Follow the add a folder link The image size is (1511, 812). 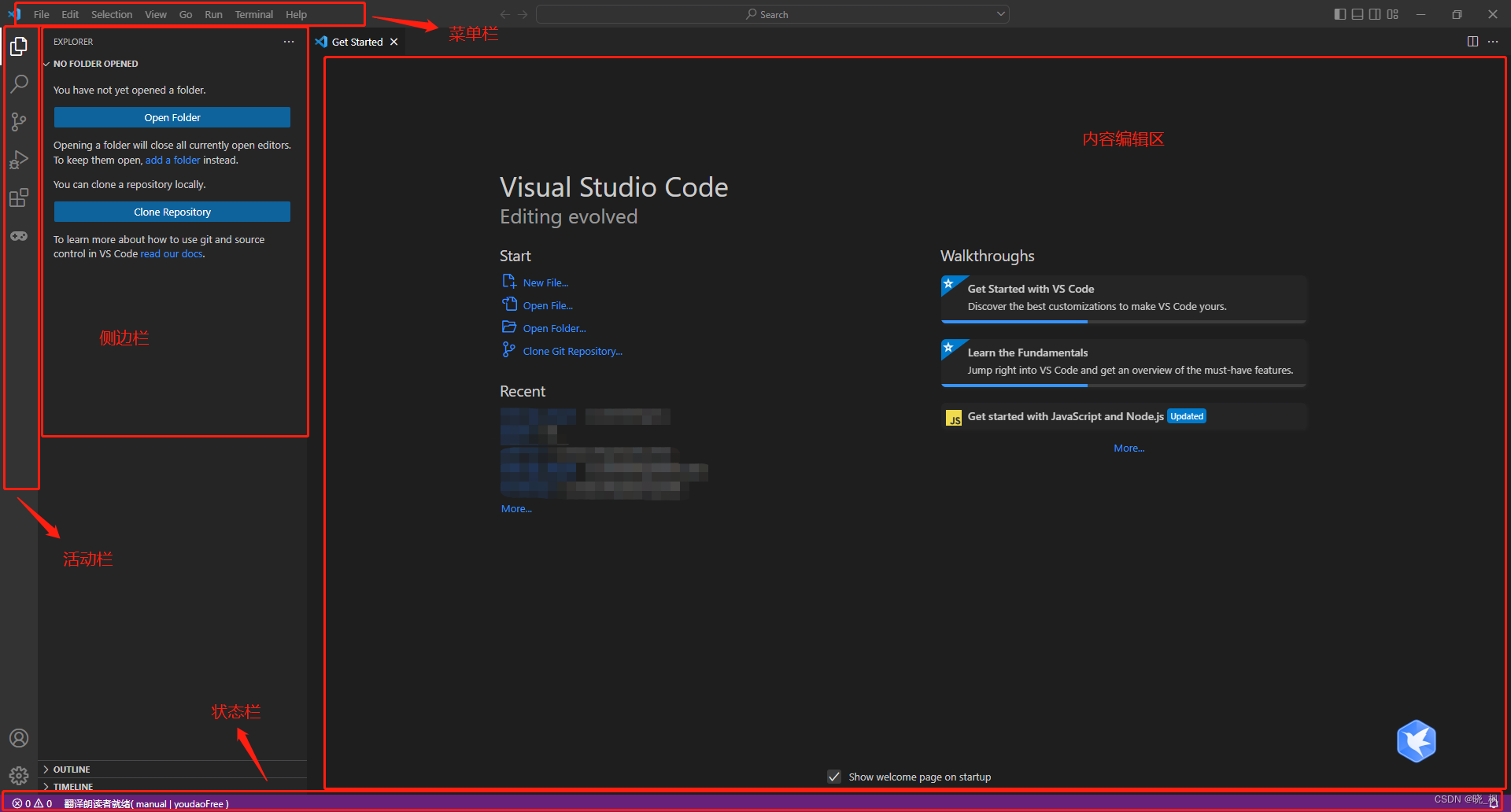tap(172, 160)
